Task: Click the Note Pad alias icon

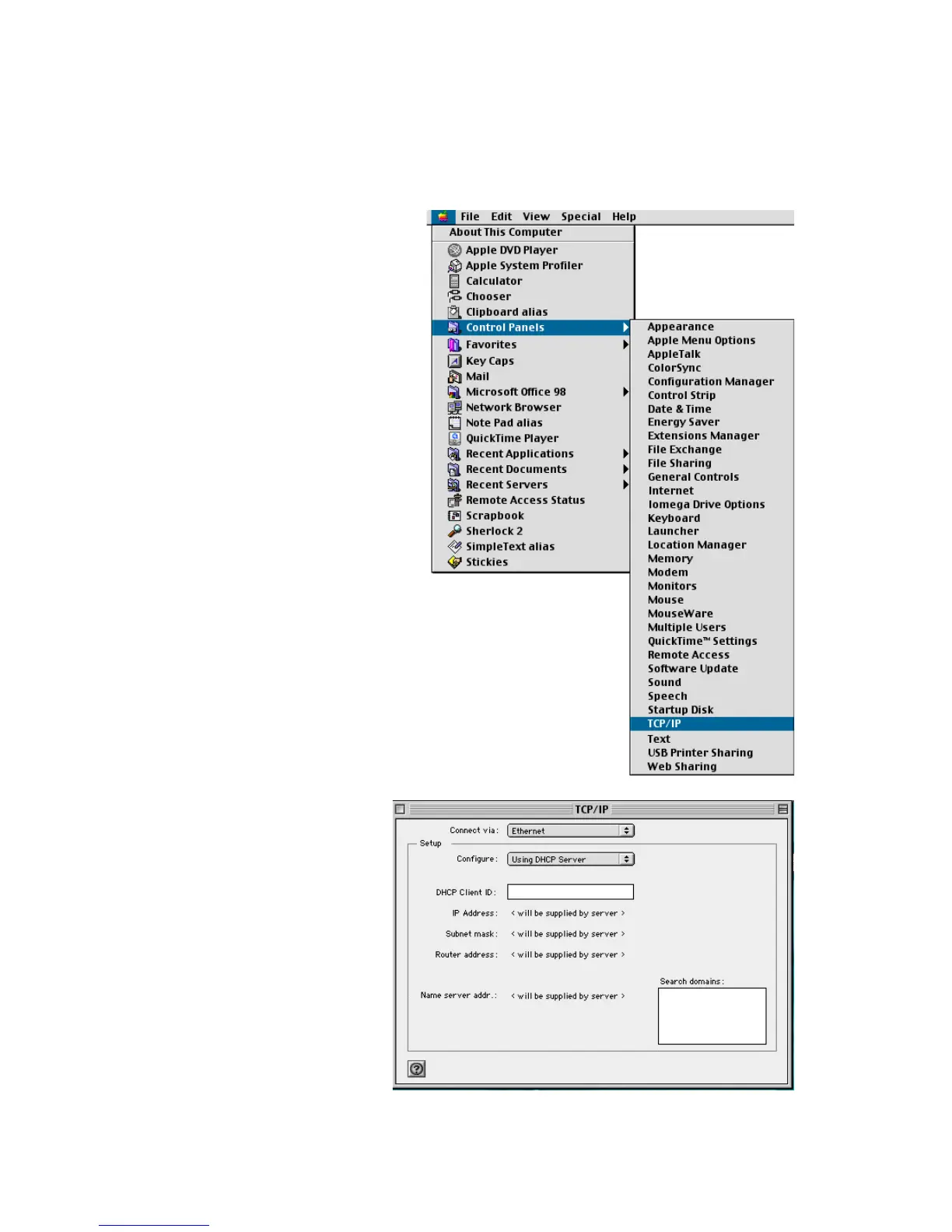Action: [455, 423]
